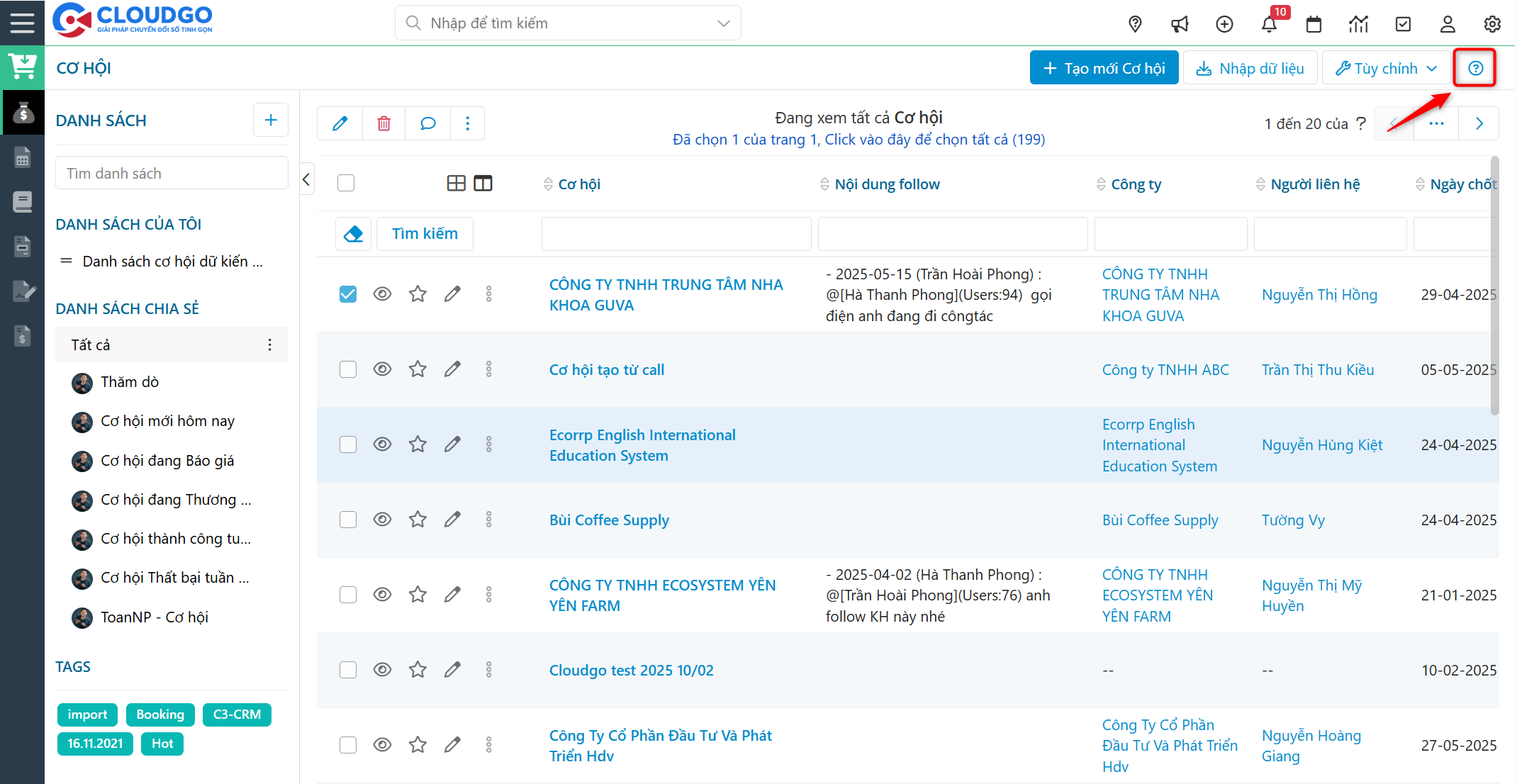Open Cơ hội đang Báo giá list
1517x784 pixels.
pos(167,461)
